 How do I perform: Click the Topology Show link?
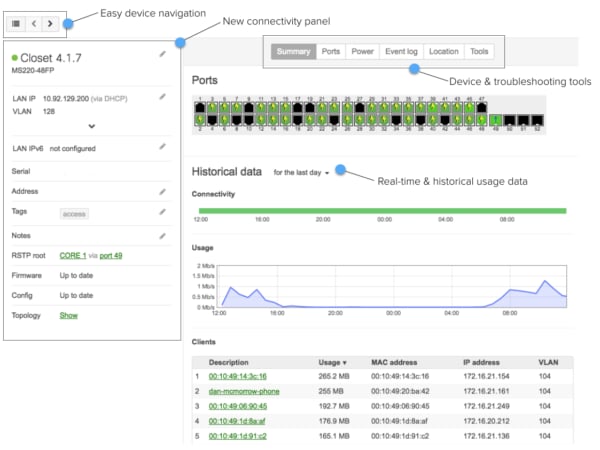[68, 315]
